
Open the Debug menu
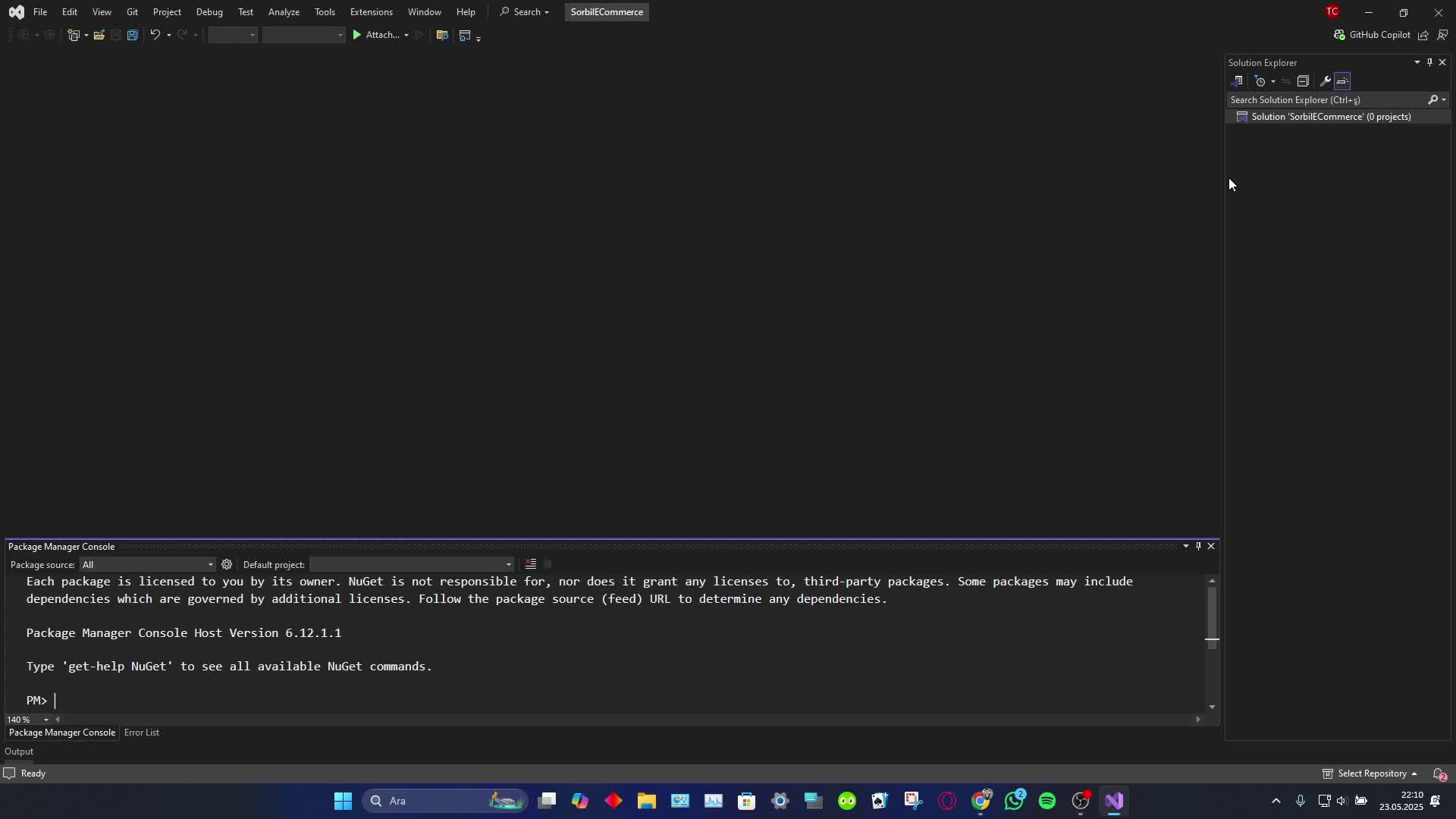click(209, 12)
